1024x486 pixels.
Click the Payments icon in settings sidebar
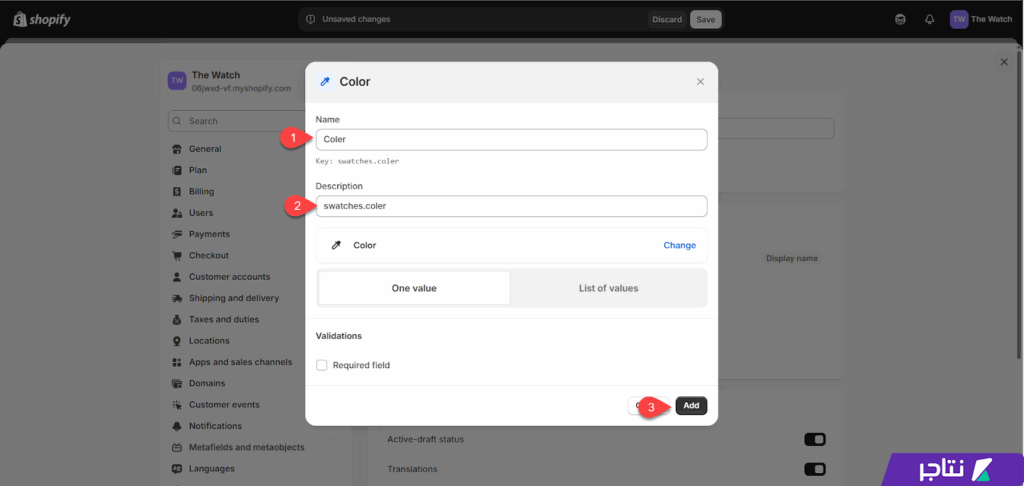click(178, 234)
